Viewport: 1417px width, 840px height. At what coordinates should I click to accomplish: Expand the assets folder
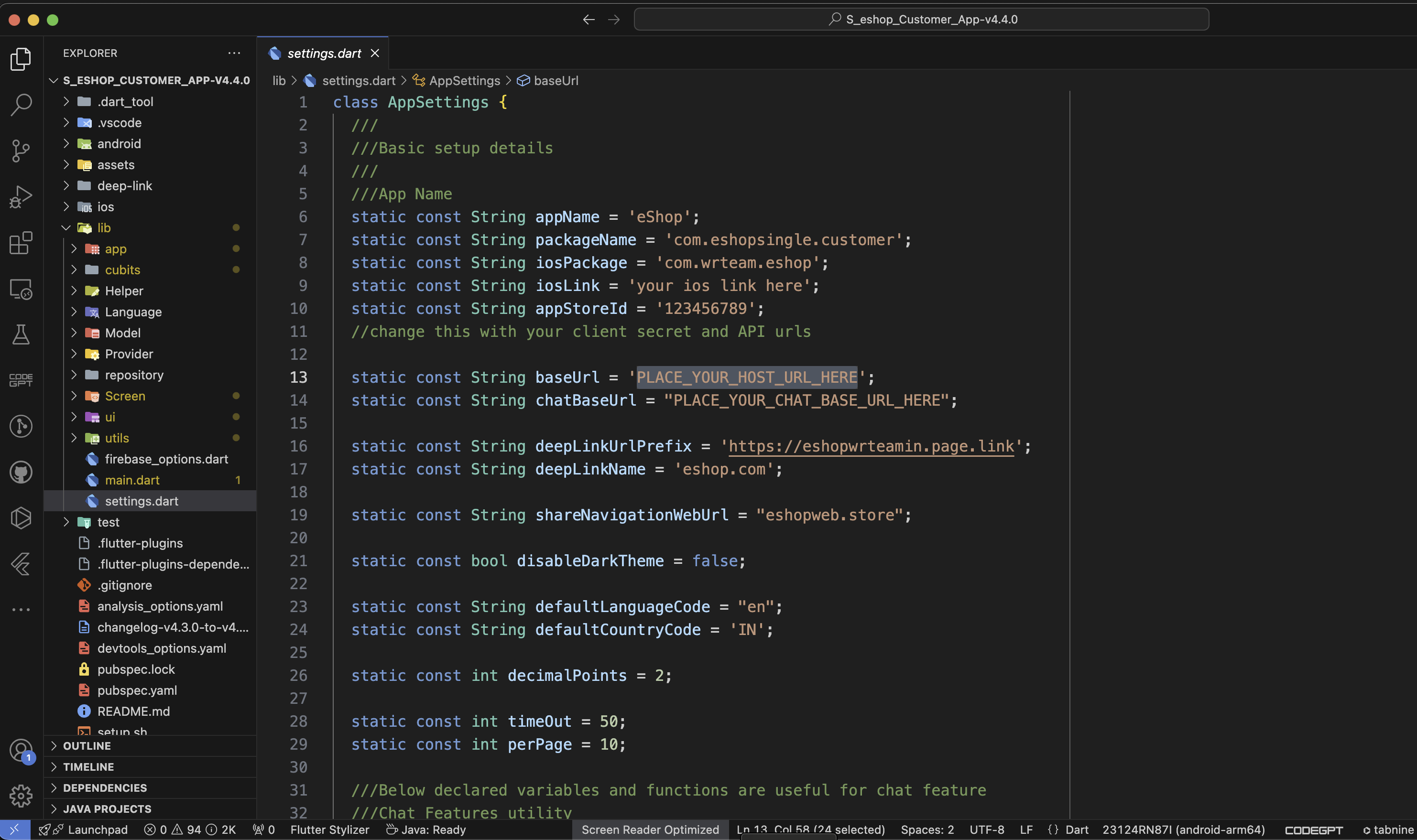point(150,165)
